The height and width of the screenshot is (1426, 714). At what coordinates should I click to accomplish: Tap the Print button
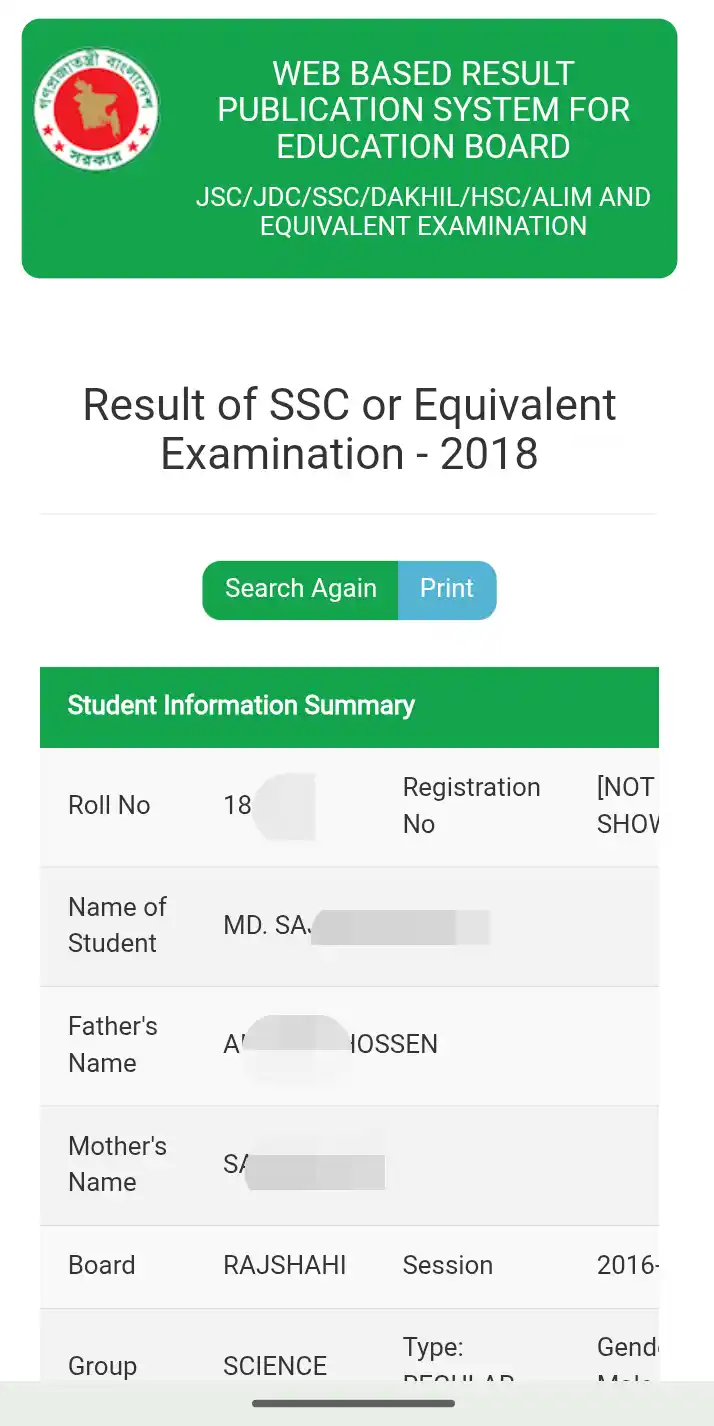point(447,589)
